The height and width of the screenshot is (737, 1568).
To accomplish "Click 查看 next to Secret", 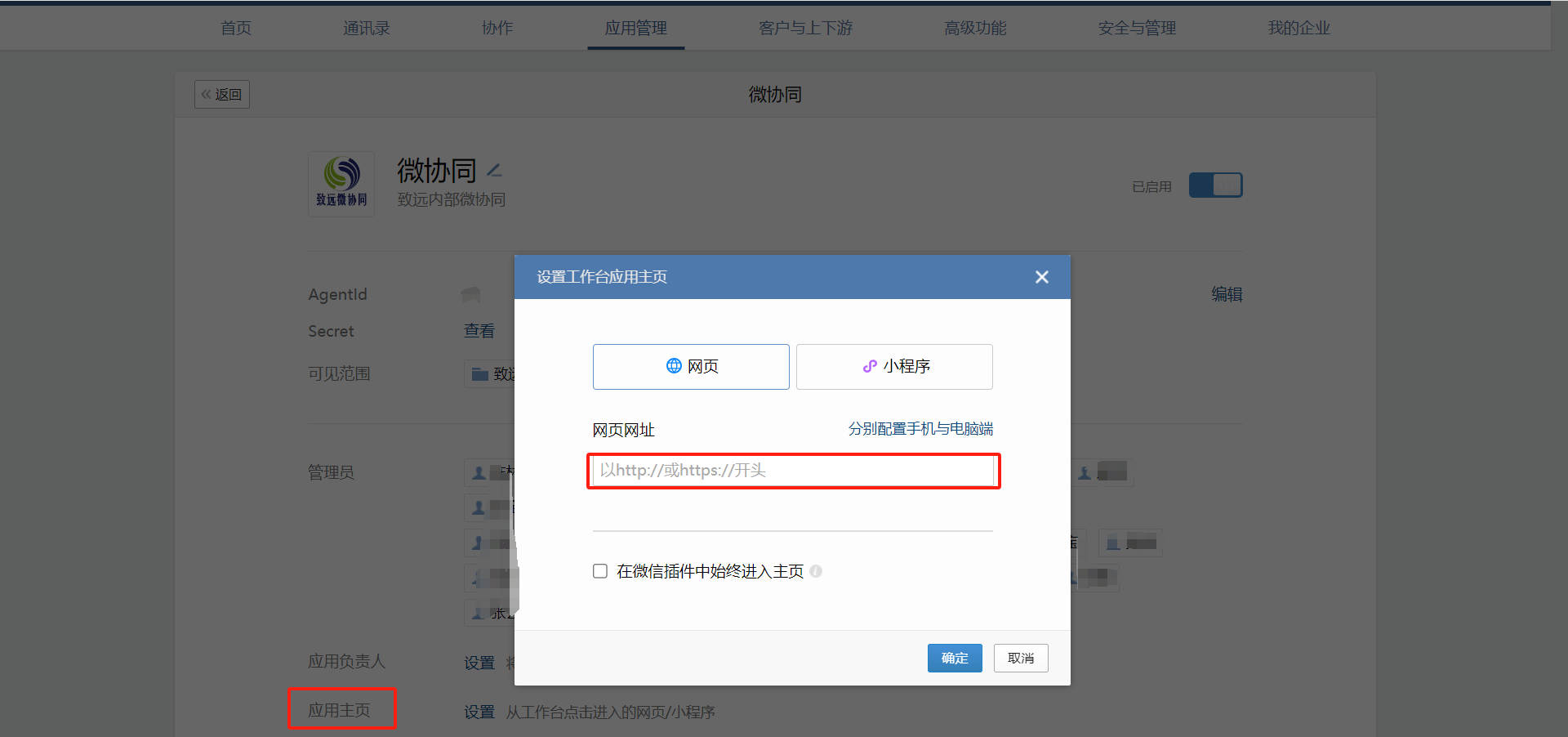I will coord(479,331).
